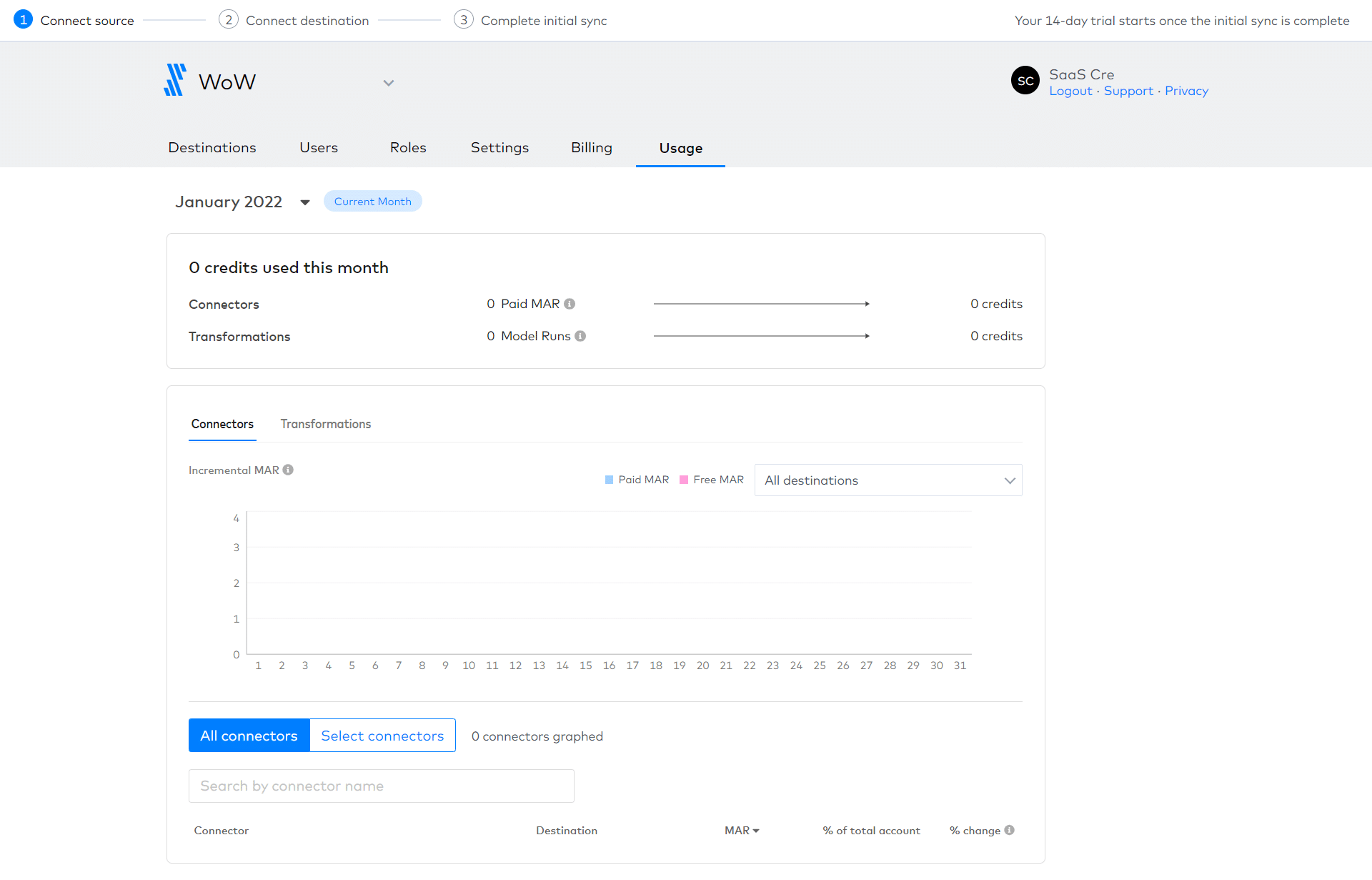Click the % change info icon
The image size is (1372, 880).
(1009, 830)
